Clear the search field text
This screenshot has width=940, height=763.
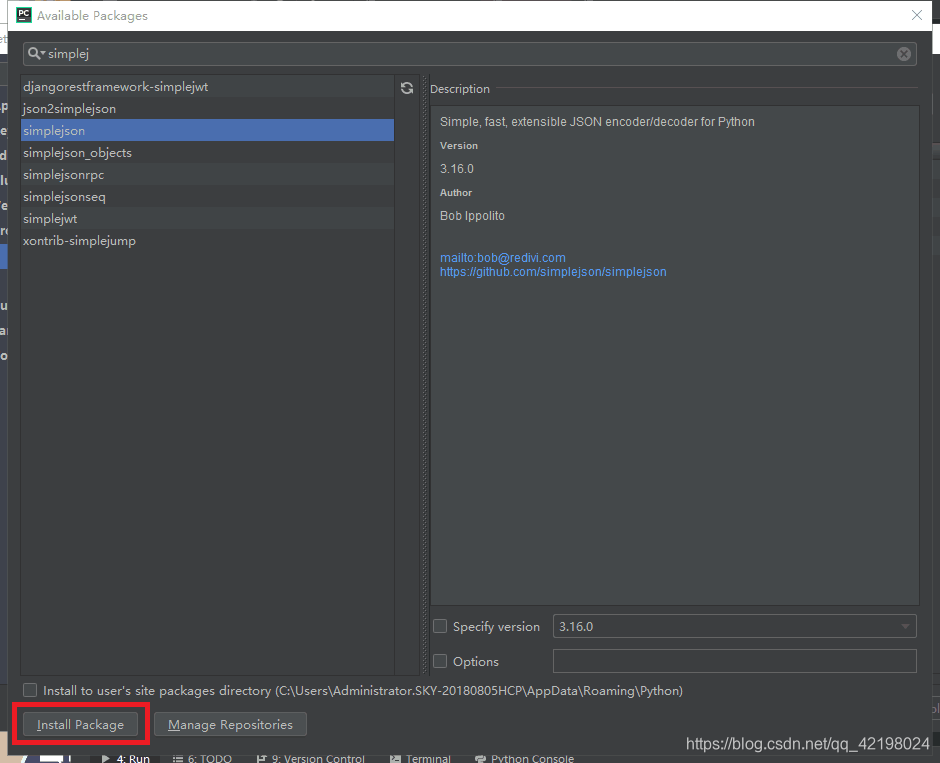(903, 54)
